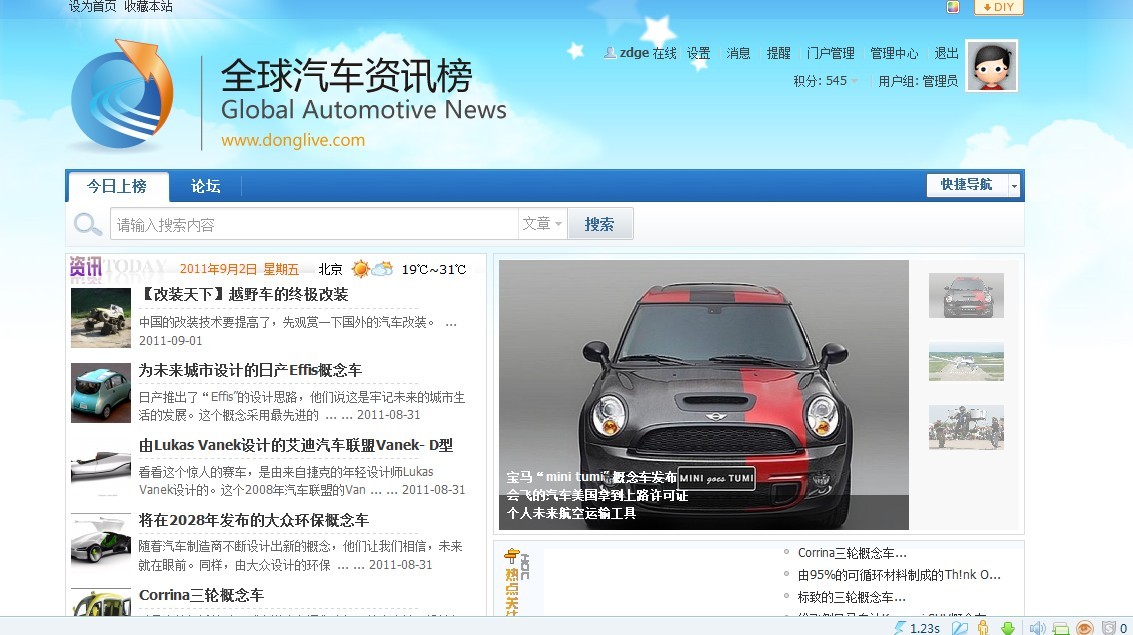Open the user avatar picture

click(992, 66)
